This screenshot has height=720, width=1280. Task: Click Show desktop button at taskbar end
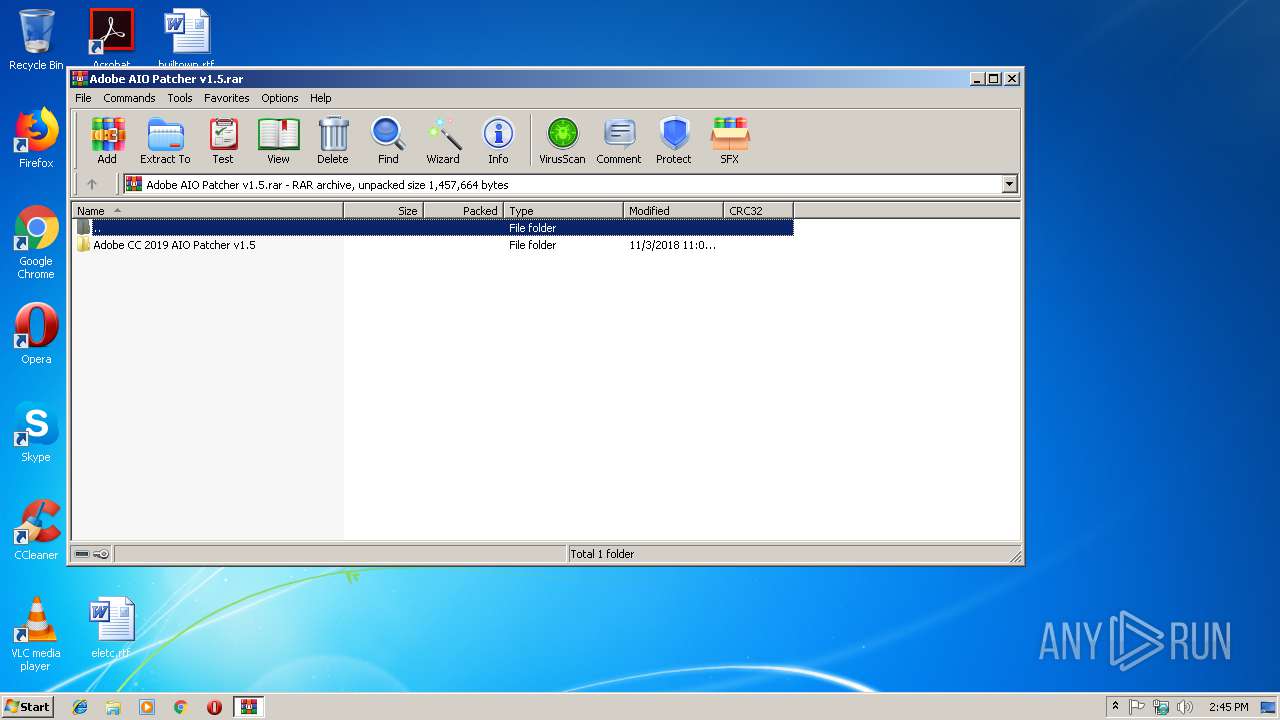click(1270, 707)
